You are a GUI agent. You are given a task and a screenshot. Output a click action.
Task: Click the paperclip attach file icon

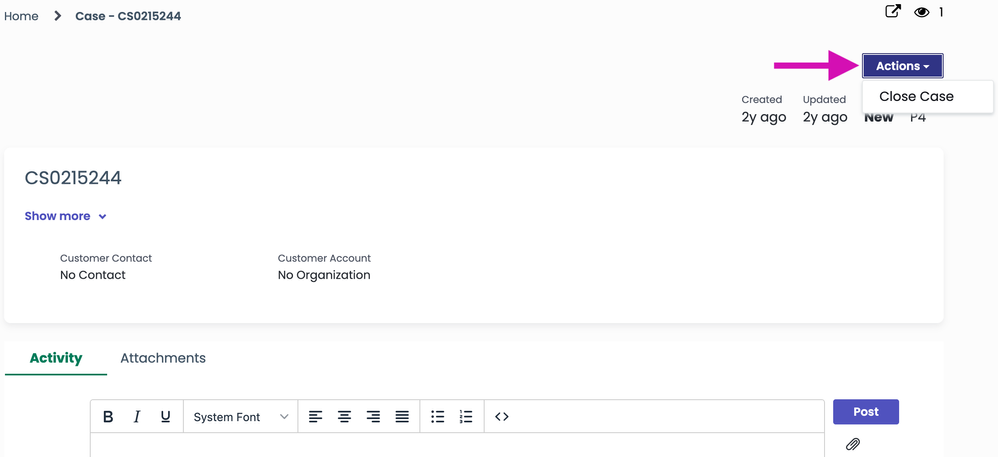pos(853,444)
